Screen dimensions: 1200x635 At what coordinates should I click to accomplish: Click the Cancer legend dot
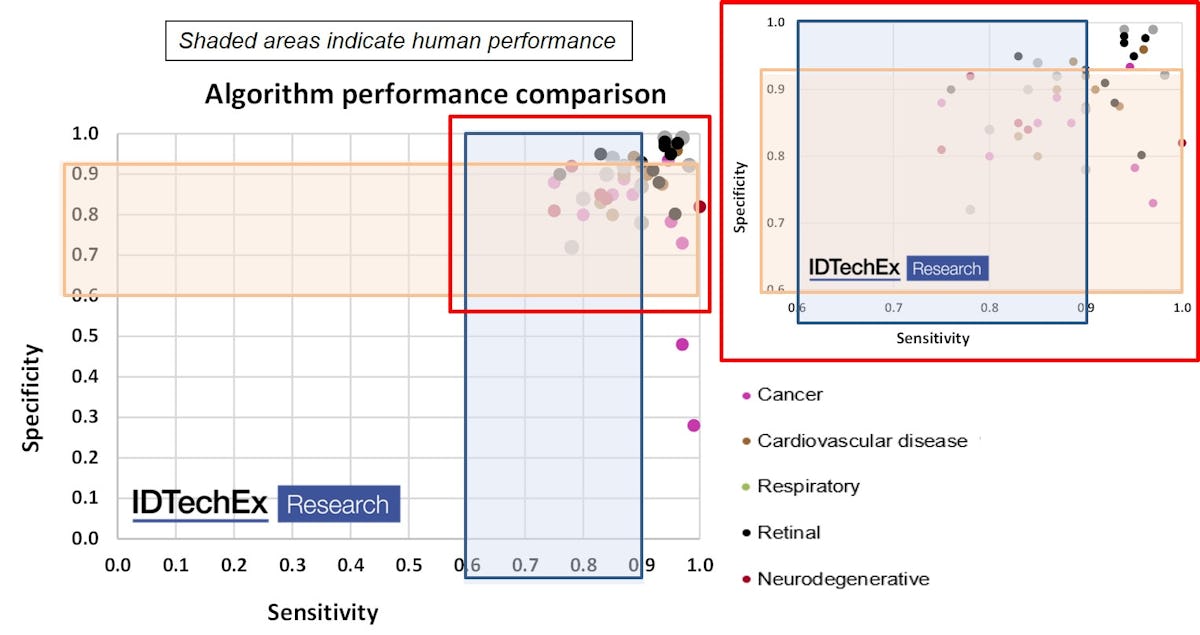point(745,396)
